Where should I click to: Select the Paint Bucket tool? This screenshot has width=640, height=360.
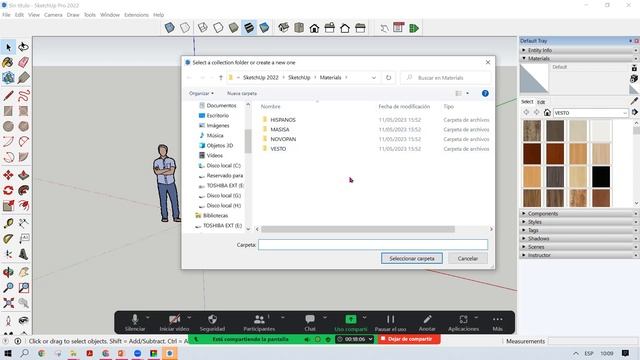8,62
